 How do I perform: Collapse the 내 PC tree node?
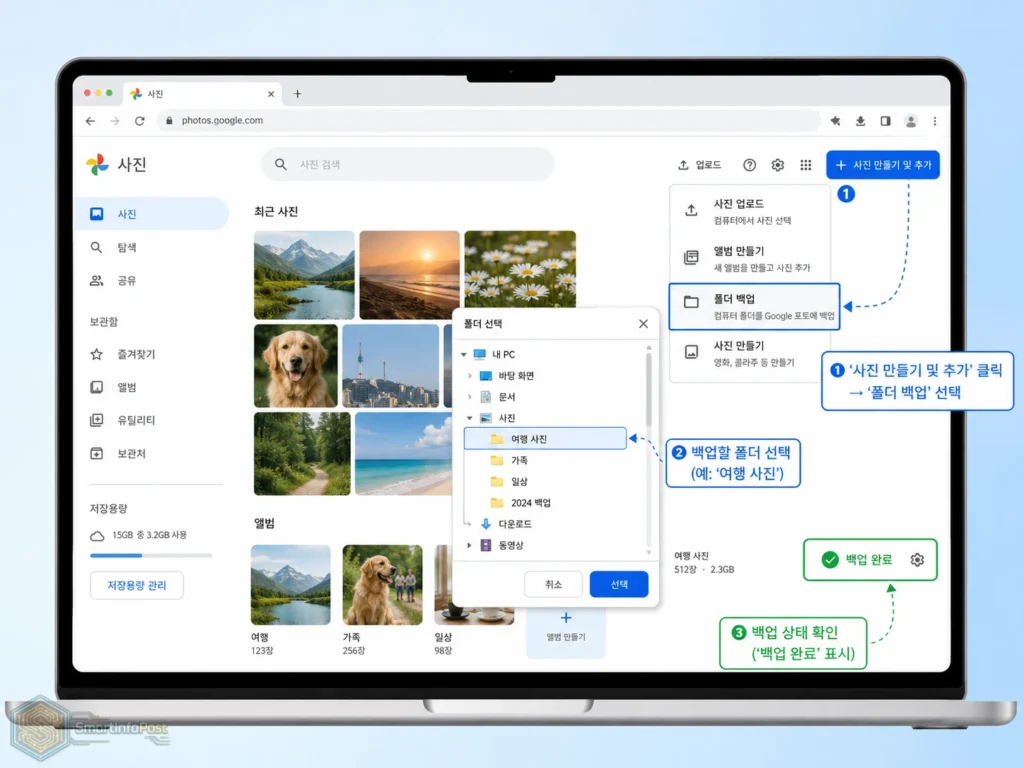coord(464,355)
